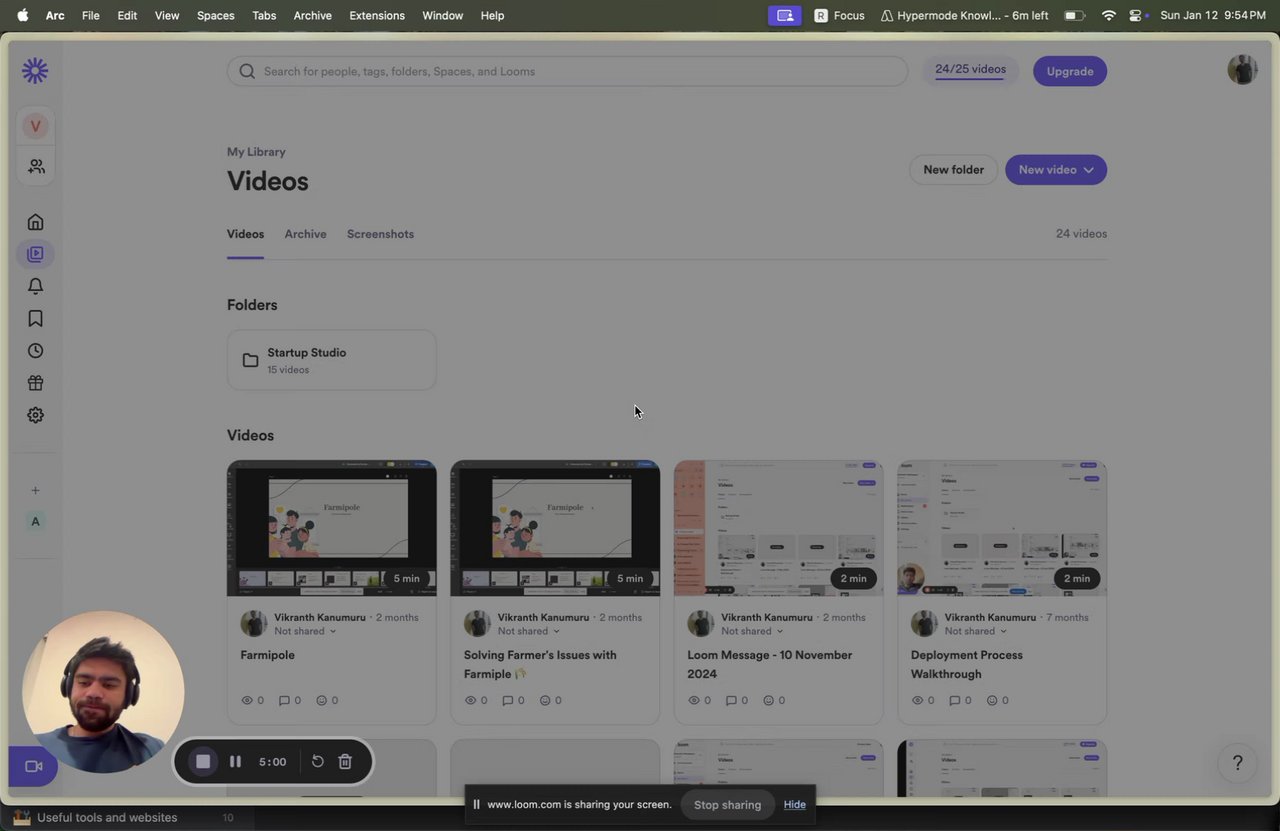Click the webcam bubble preview
This screenshot has height=831, width=1280.
[x=103, y=692]
